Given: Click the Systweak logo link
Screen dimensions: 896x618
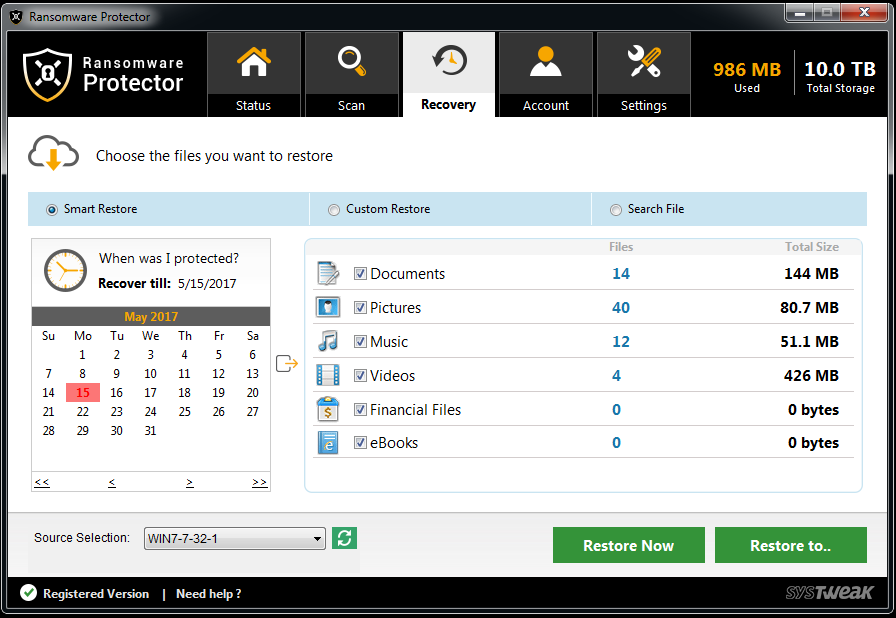Looking at the screenshot, I should pyautogui.click(x=829, y=592).
